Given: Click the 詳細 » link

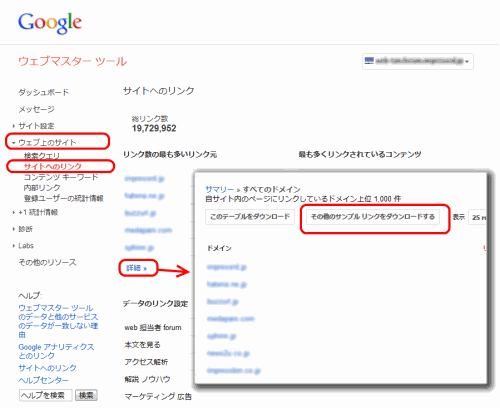Looking at the screenshot, I should click(x=137, y=268).
